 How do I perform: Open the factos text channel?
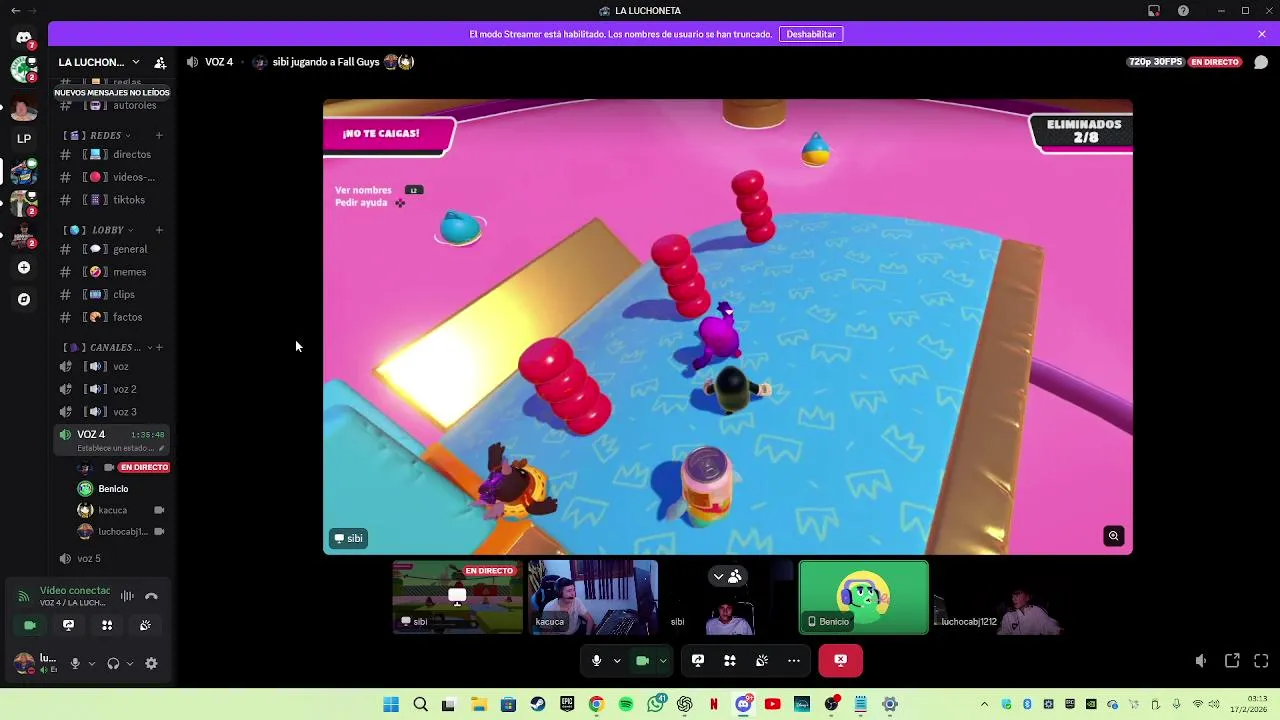(112, 317)
